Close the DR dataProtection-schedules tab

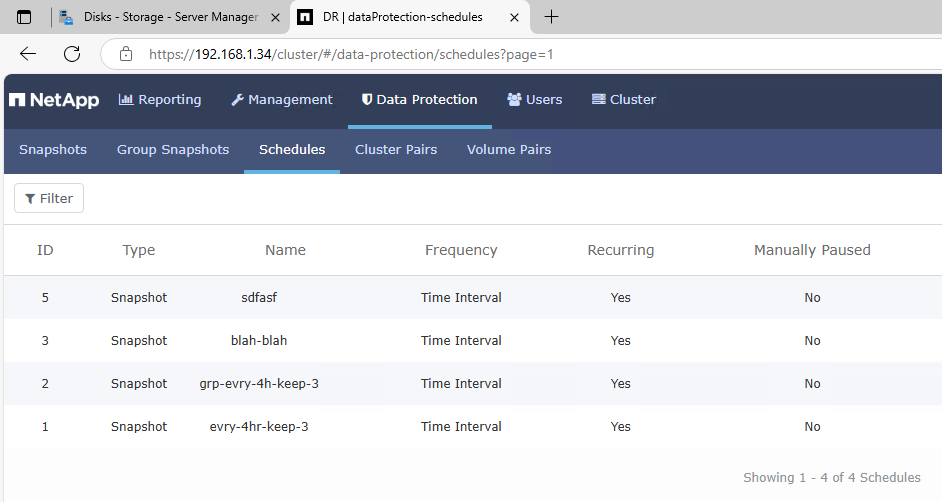point(514,17)
